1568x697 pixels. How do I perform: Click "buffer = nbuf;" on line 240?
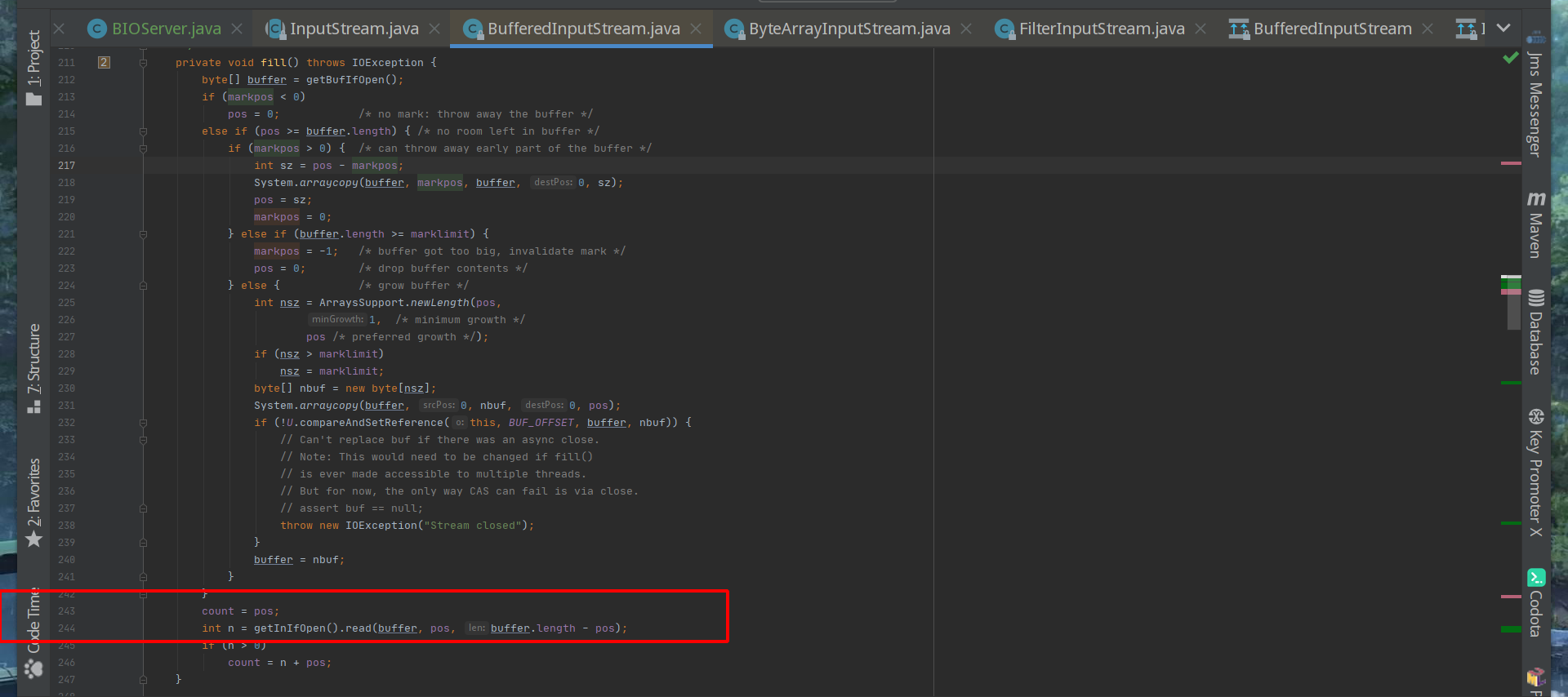click(x=299, y=560)
